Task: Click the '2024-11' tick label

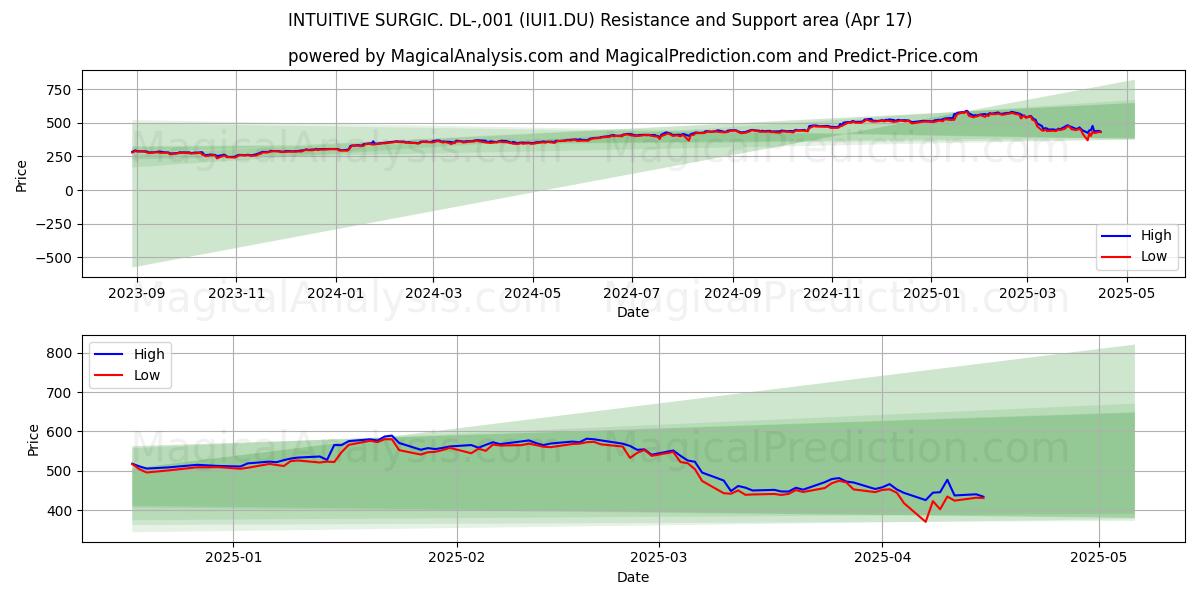Action: [x=832, y=292]
